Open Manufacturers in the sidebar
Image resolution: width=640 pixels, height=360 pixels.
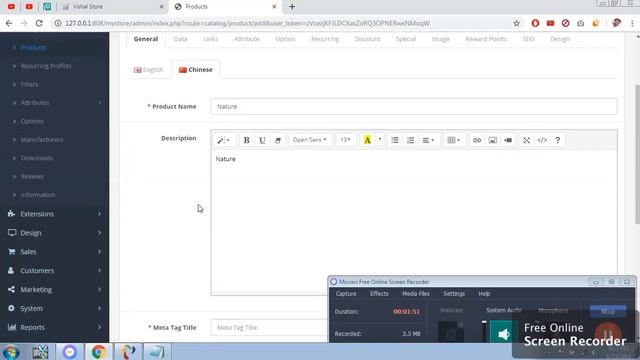tap(42, 140)
